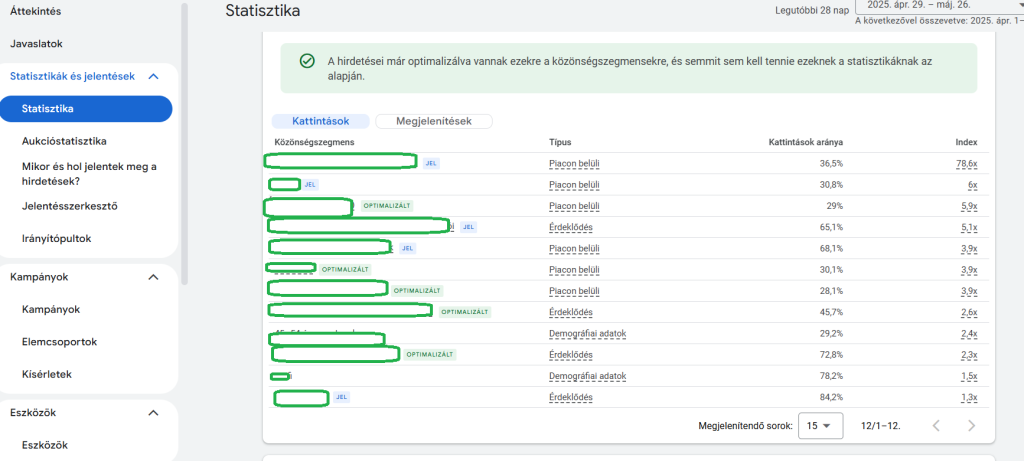Screen dimensions: 1024x461
Task: Go to next page arrow
Action: pyautogui.click(x=971, y=425)
